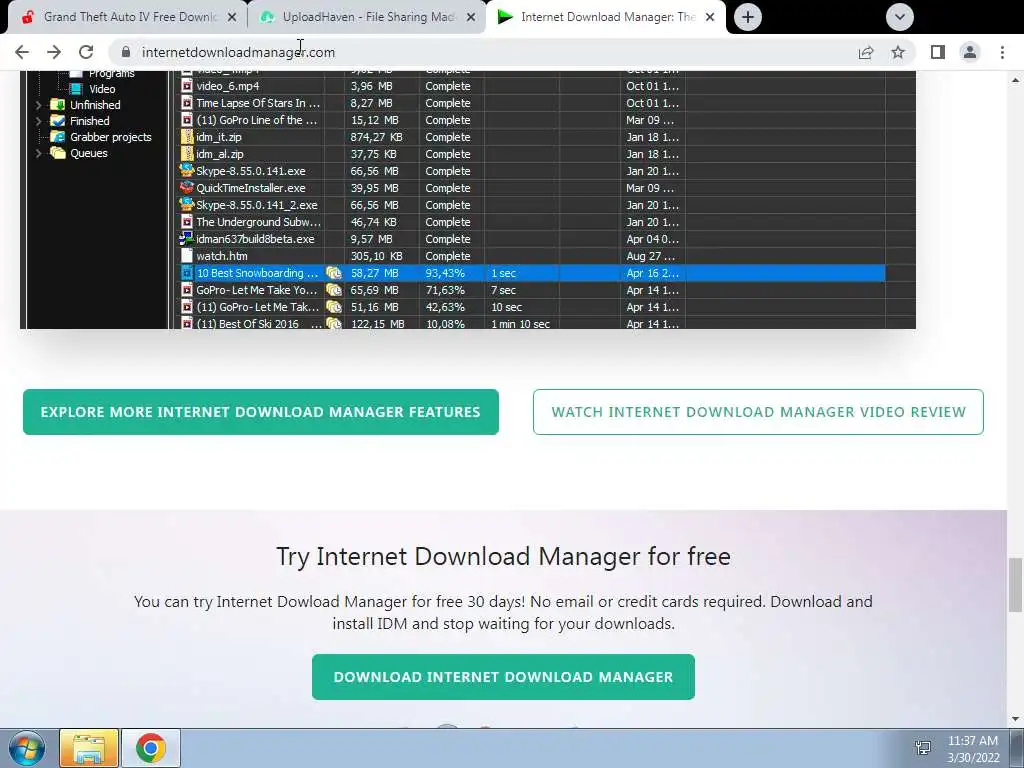The height and width of the screenshot is (768, 1024).
Task: Close the Internet Download Manager tab
Action: pyautogui.click(x=711, y=17)
